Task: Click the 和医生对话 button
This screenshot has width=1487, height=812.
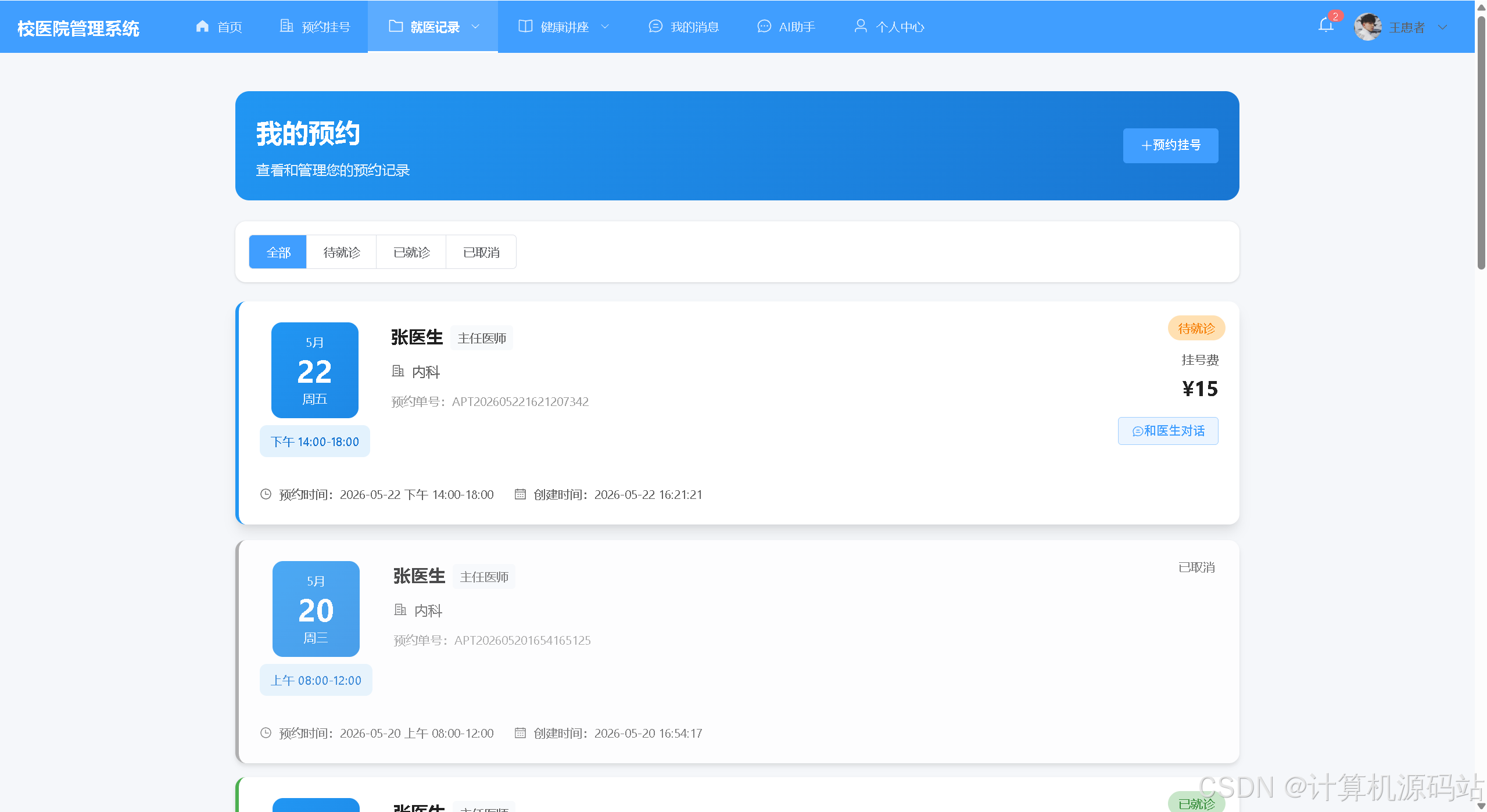Action: (1168, 431)
